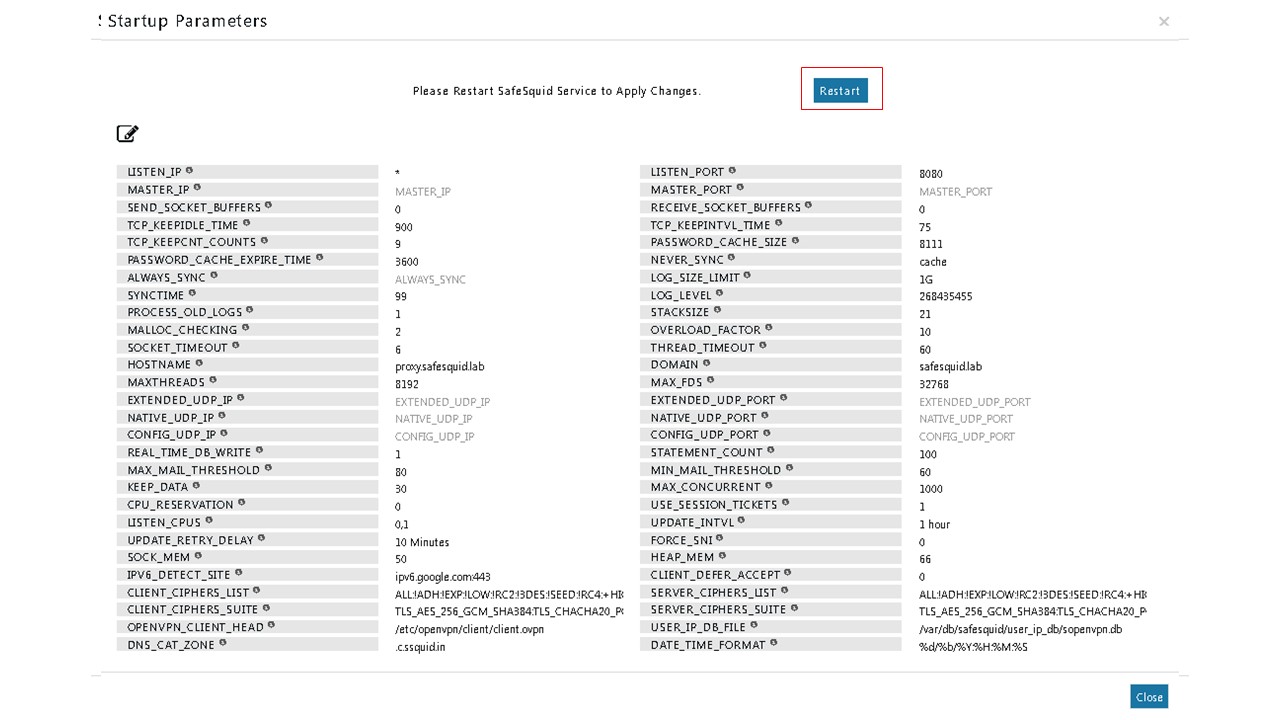1280x720 pixels.
Task: Click info icon next to RECEIVE_SOCKET_BUFFERS
Action: click(809, 206)
